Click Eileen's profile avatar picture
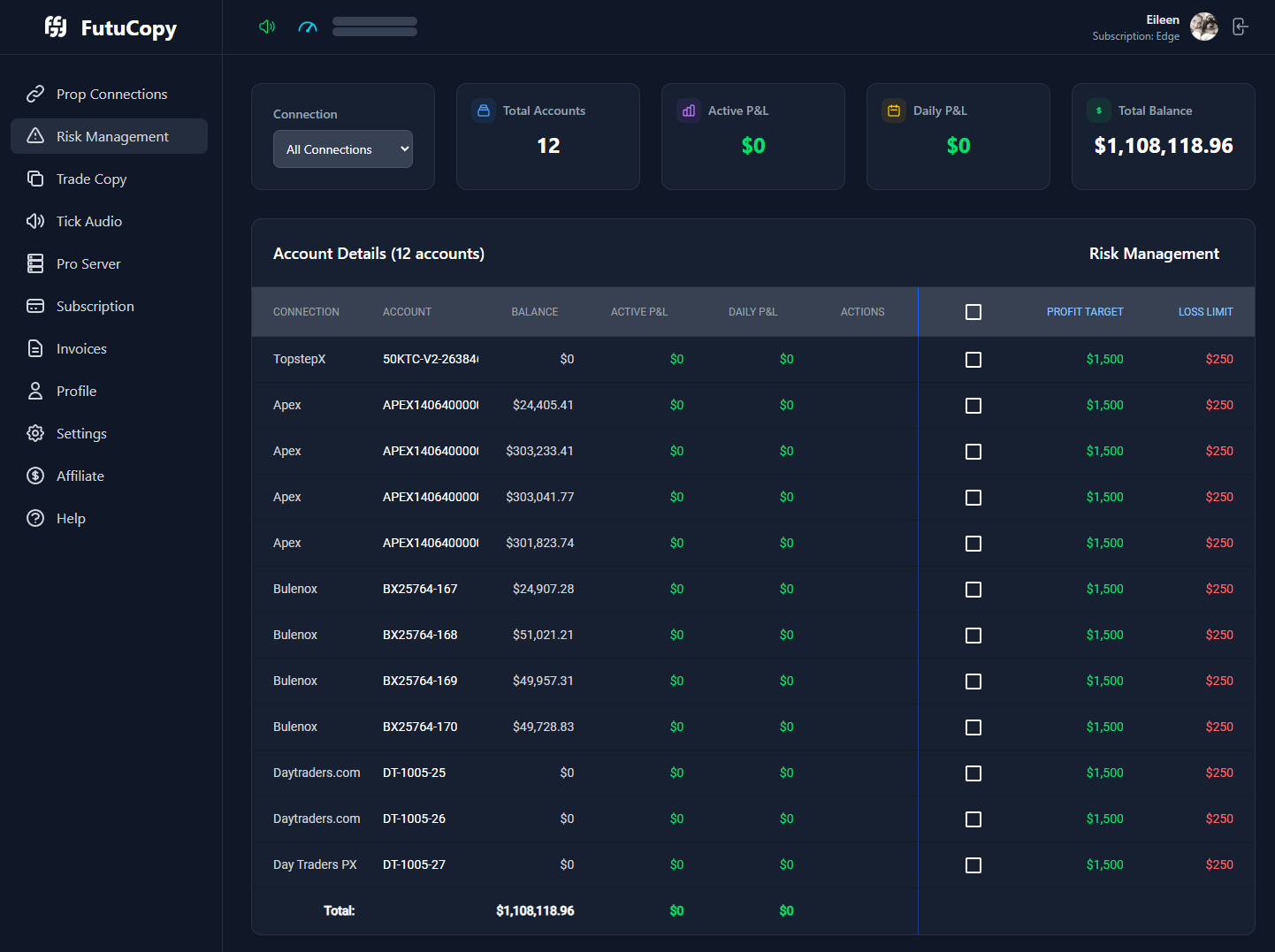 (1203, 27)
